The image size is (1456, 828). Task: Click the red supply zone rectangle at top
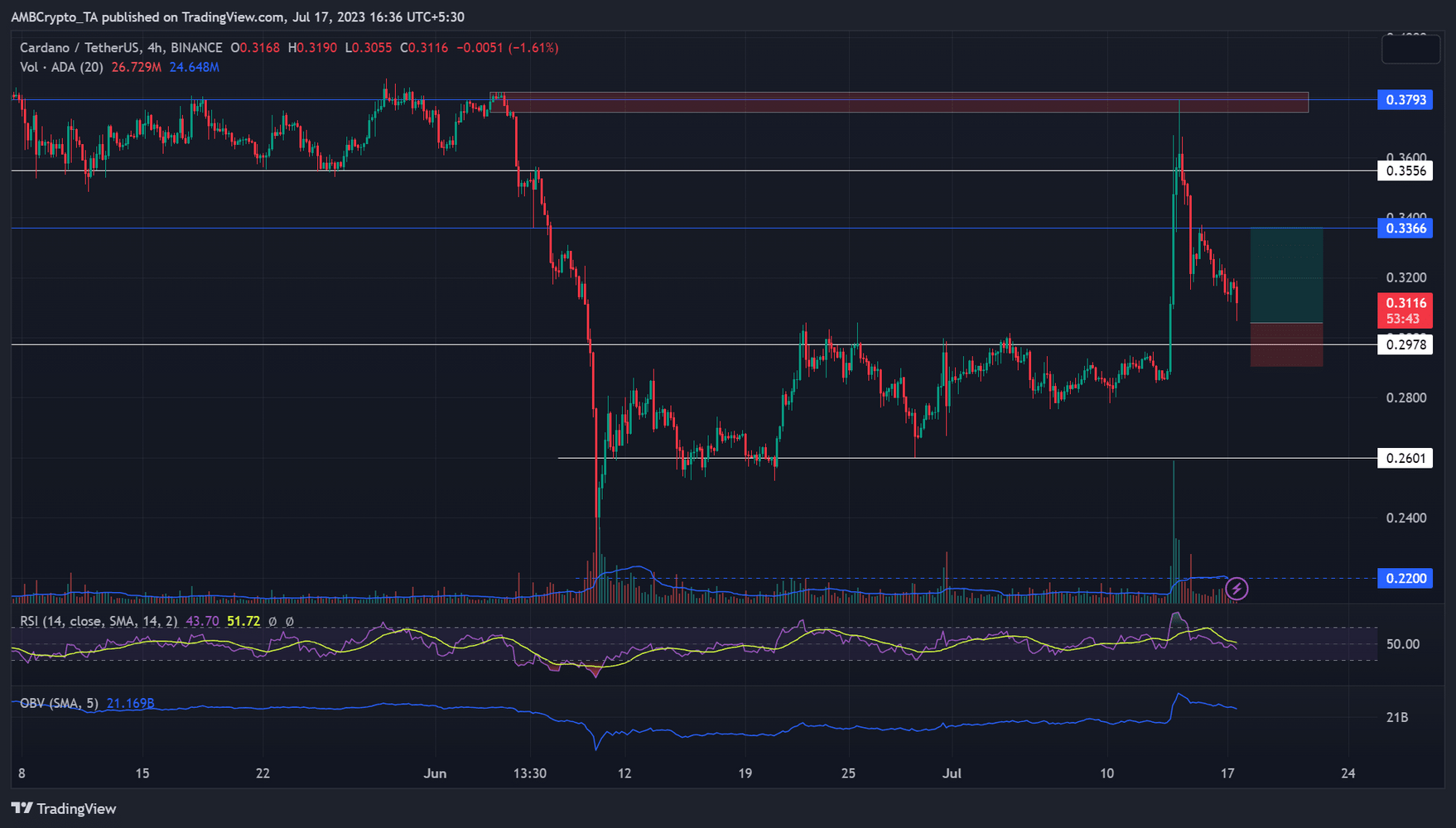[x=899, y=102]
